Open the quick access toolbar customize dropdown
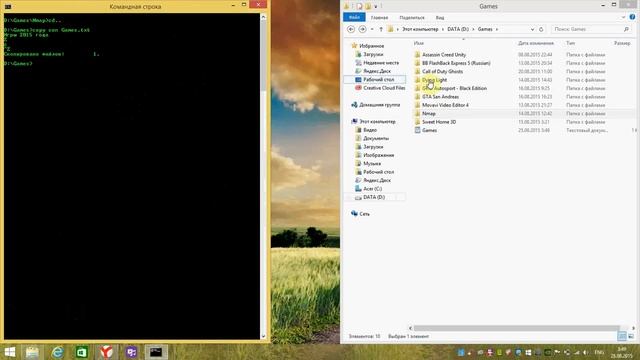Image resolution: width=640 pixels, height=360 pixels. coord(376,7)
